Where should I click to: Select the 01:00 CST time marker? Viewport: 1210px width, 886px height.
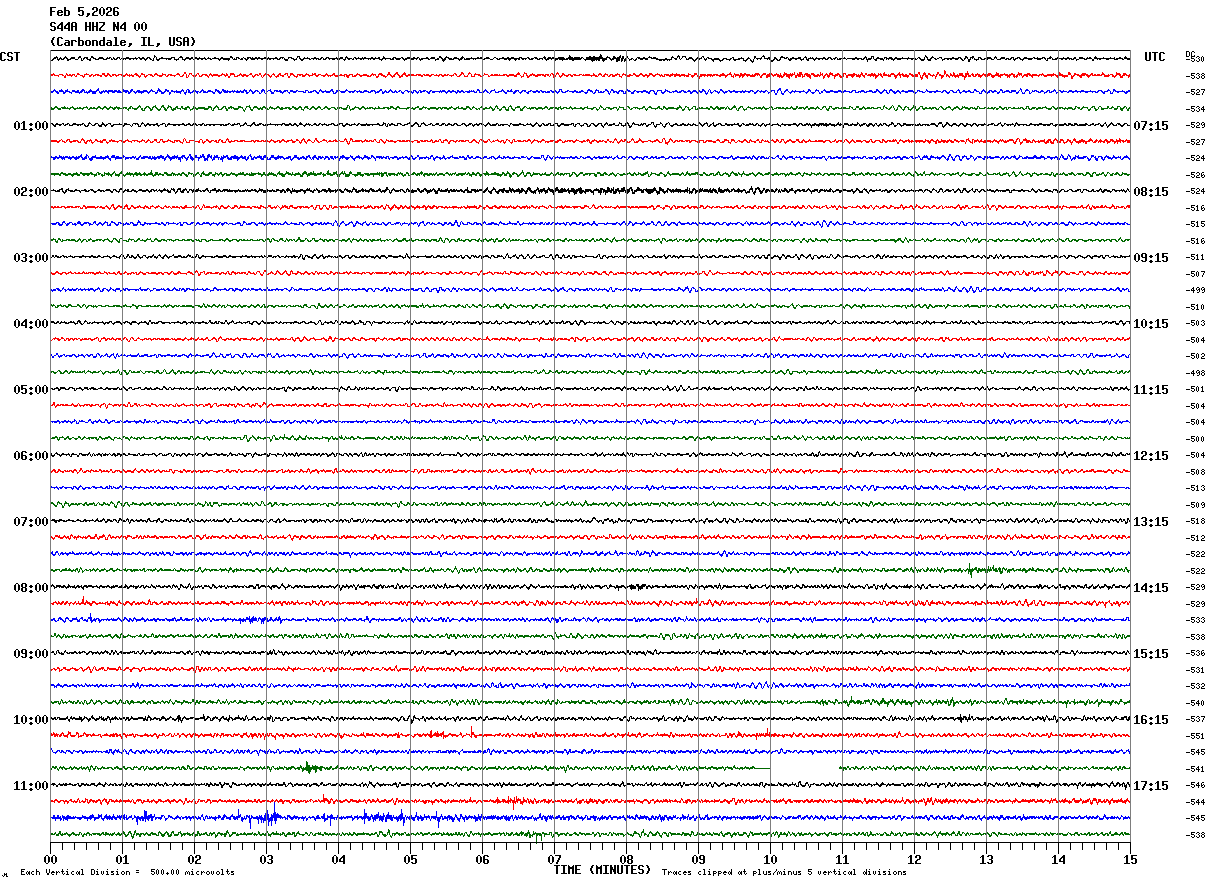pos(30,126)
